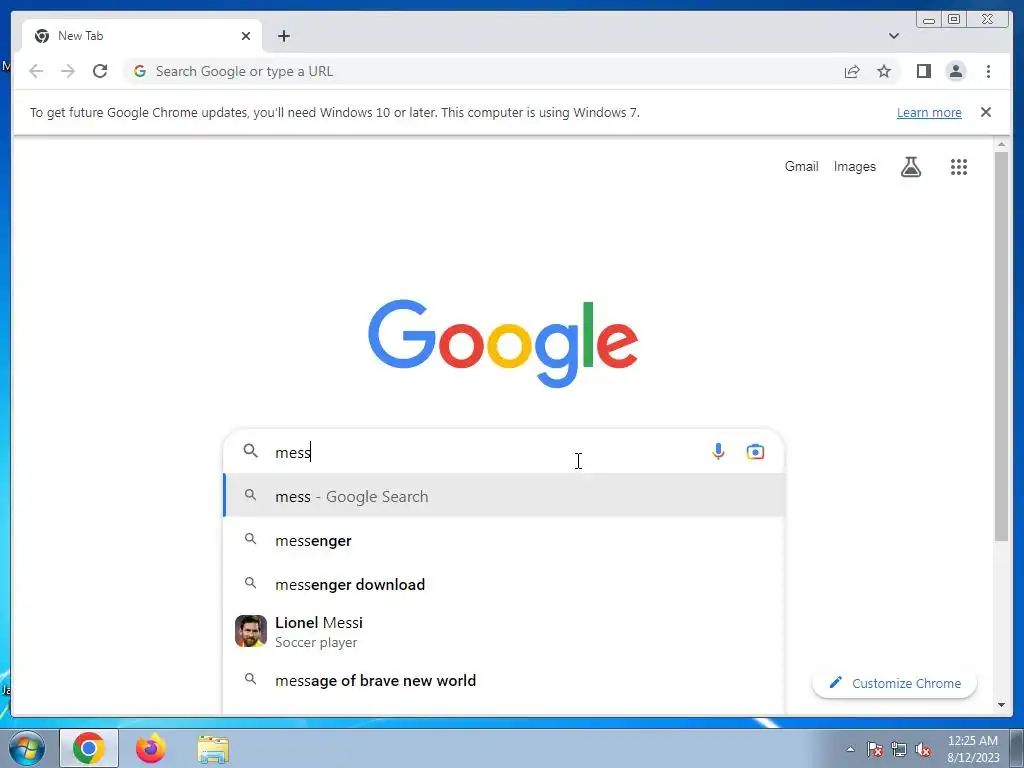The width and height of the screenshot is (1024, 768).
Task: Click the Action Center flag icon
Action: click(874, 749)
